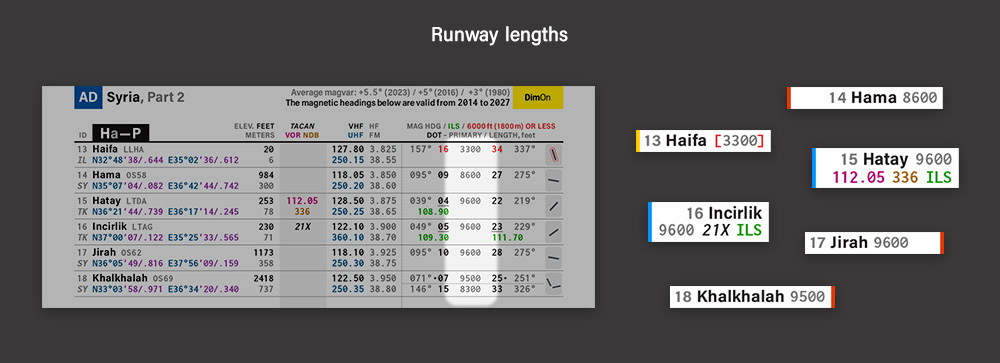This screenshot has height=363, width=1000.
Task: Click Khalkhalah elevation 2418 feet
Action: 264,278
